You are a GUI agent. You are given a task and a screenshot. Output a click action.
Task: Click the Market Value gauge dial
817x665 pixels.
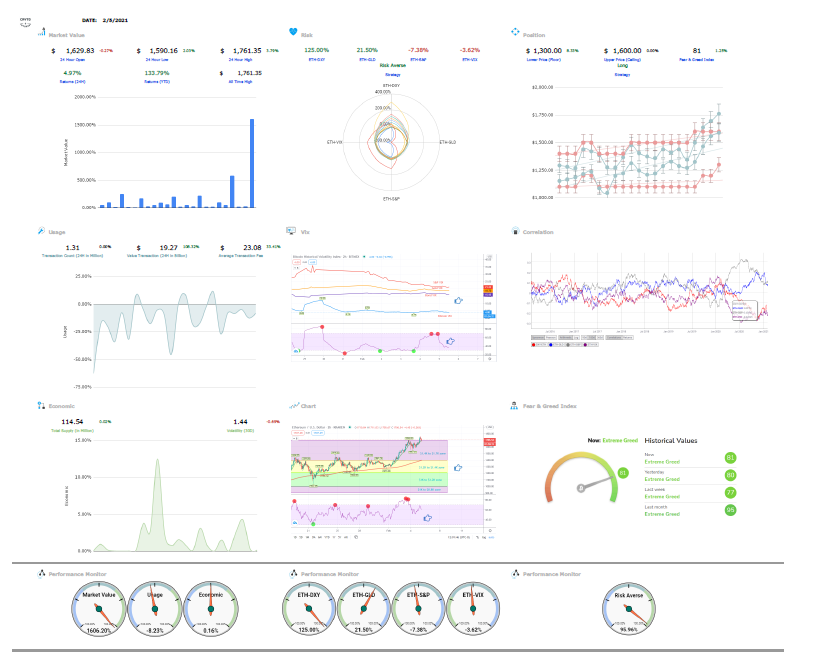[x=98, y=609]
